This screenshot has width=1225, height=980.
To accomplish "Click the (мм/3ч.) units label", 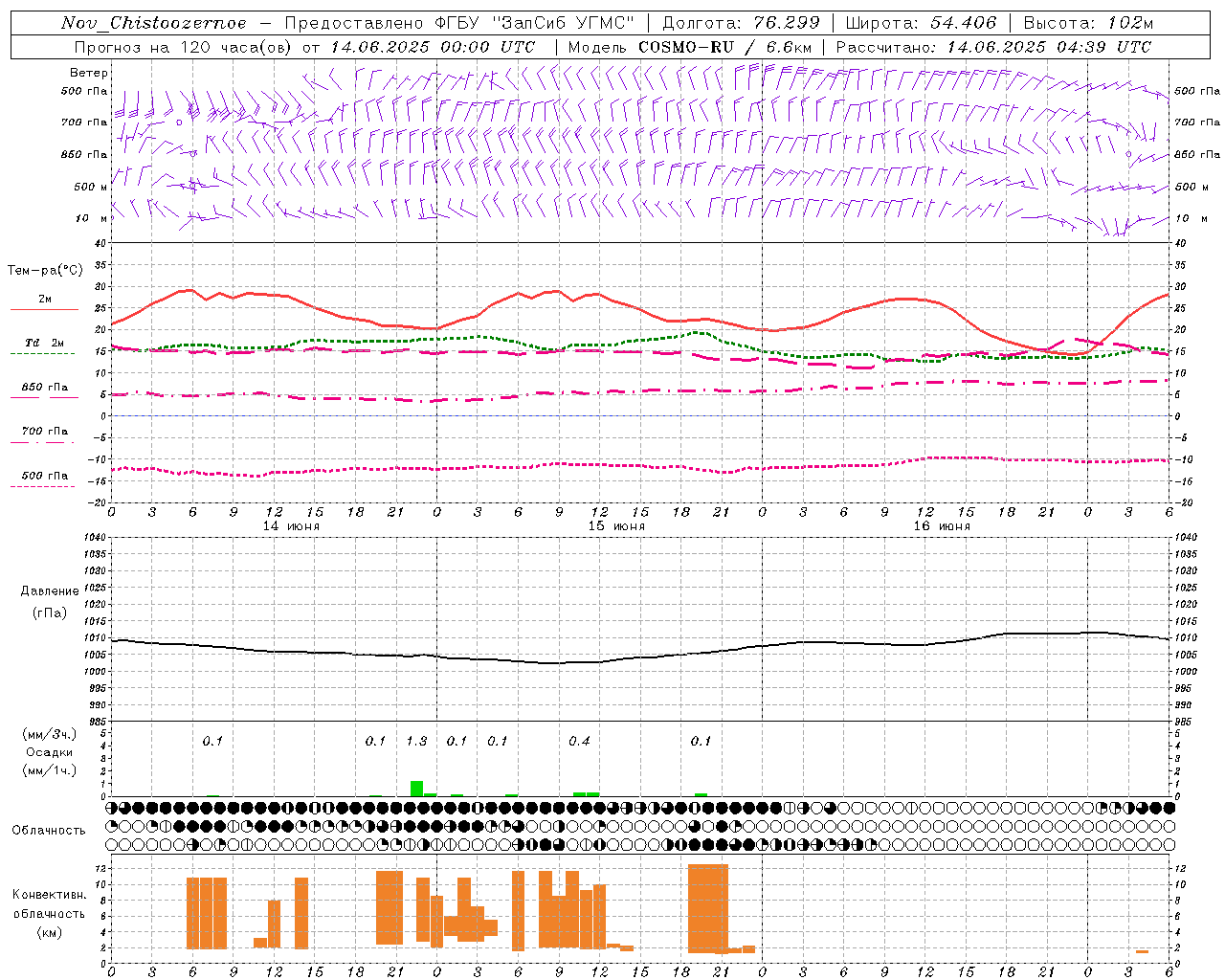I will click(50, 734).
